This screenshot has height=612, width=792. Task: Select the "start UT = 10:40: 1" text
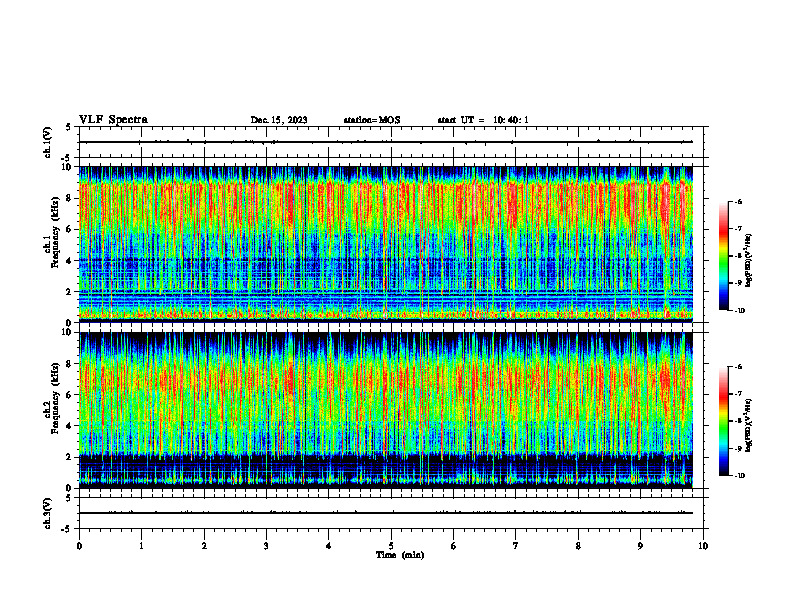point(483,120)
